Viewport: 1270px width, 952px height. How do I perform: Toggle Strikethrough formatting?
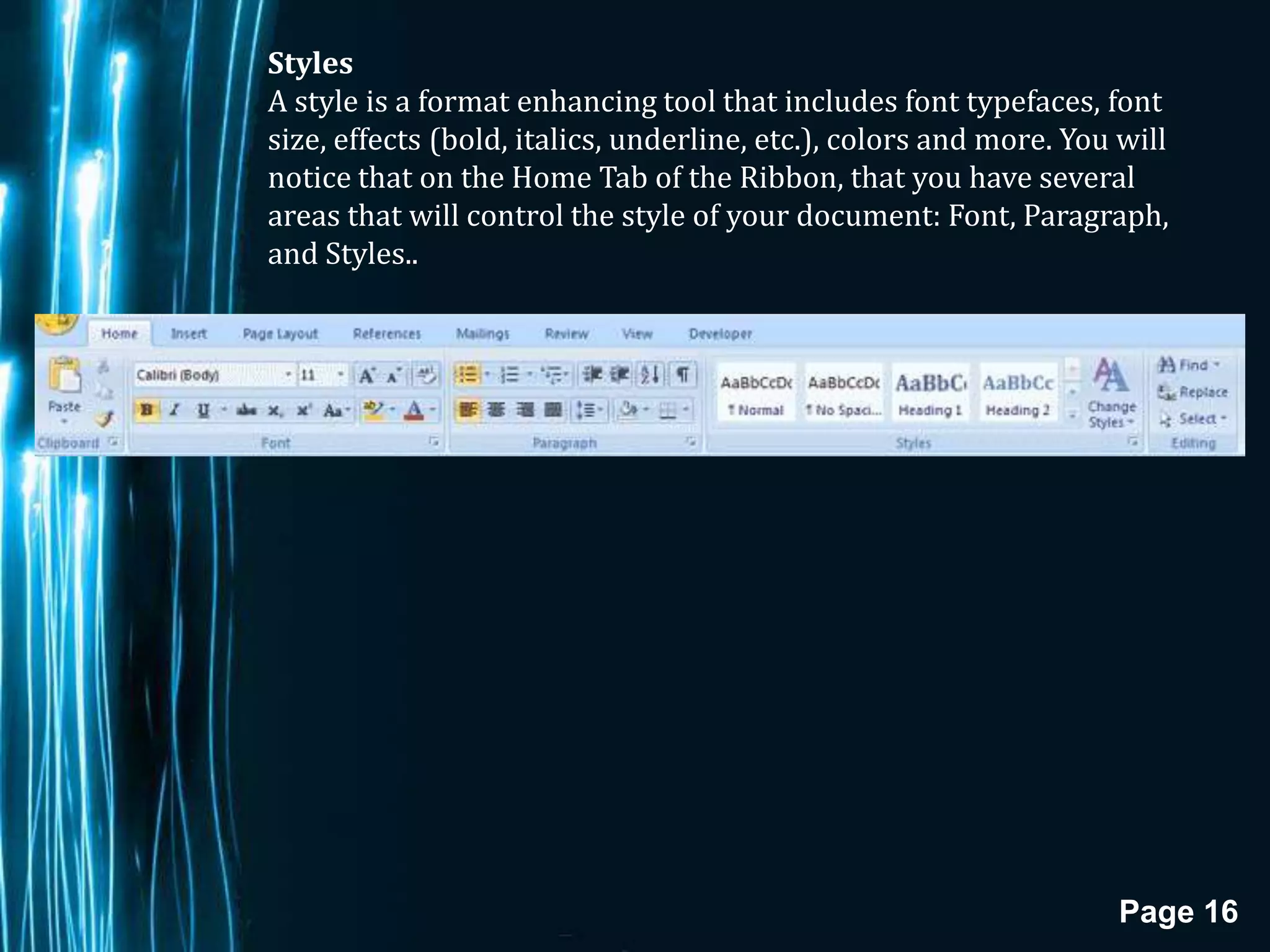247,410
